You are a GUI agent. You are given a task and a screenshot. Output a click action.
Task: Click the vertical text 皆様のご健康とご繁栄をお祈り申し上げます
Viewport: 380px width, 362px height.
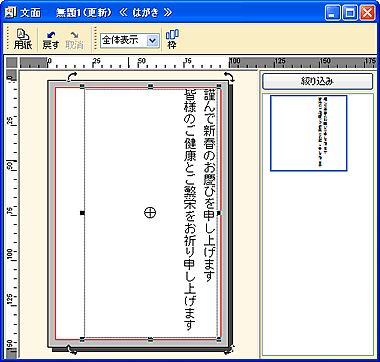tap(190, 210)
